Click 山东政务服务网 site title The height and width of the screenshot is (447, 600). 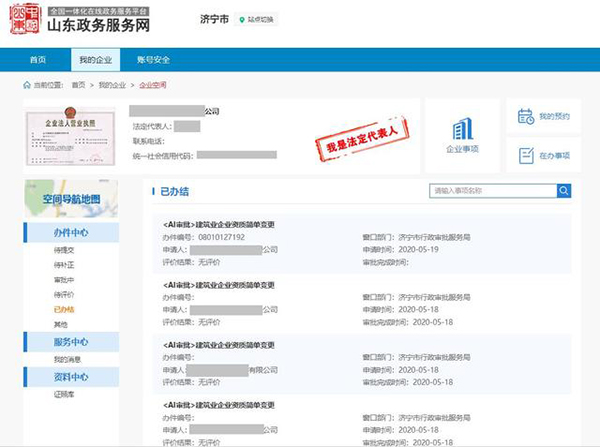(98, 26)
